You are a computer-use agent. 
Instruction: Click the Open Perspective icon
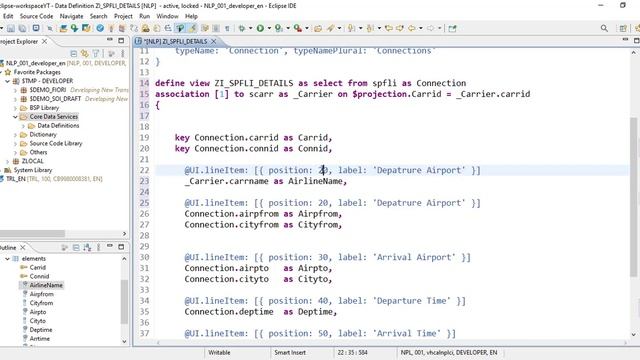pyautogui.click(x=623, y=28)
